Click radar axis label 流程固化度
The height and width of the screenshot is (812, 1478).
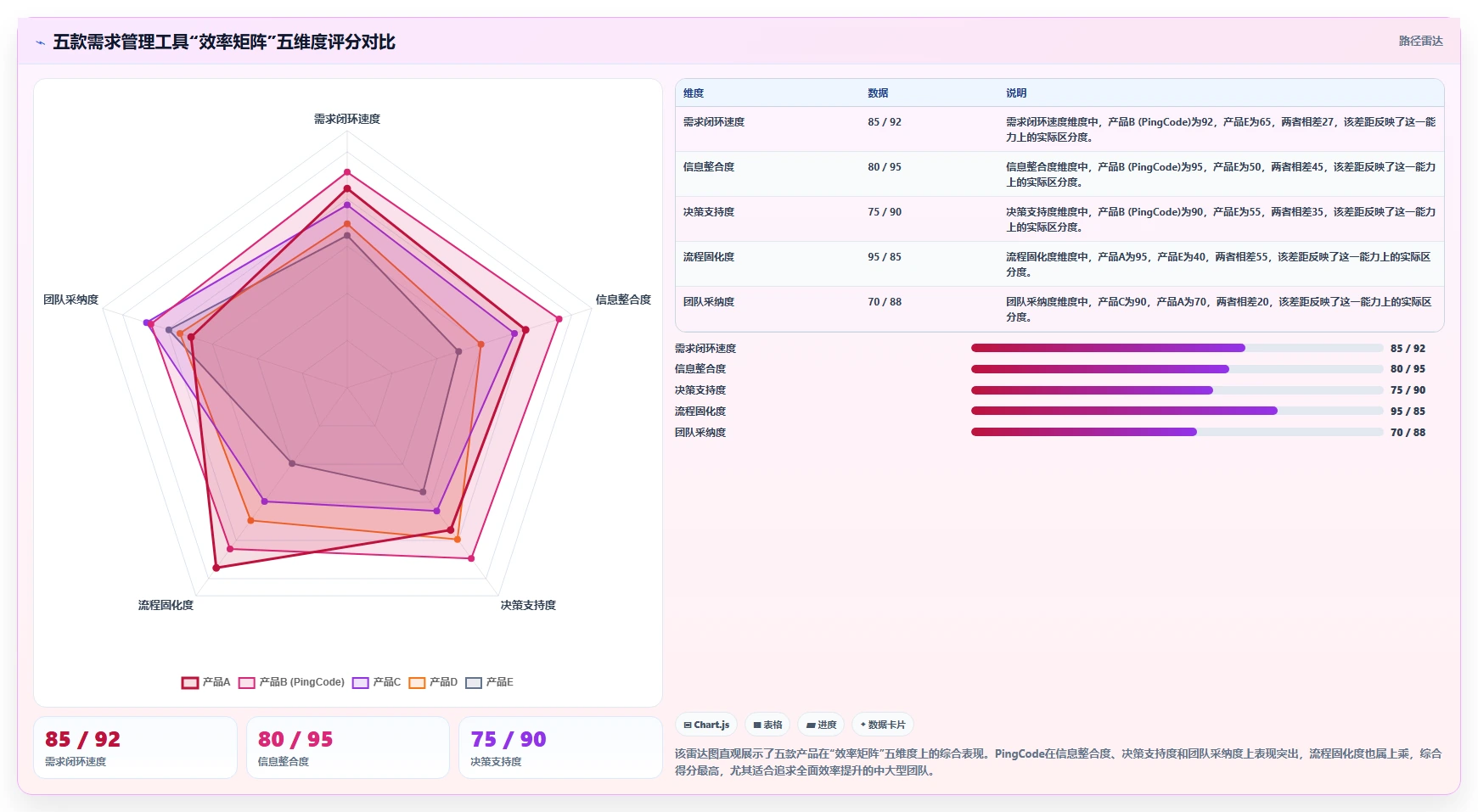pos(166,605)
